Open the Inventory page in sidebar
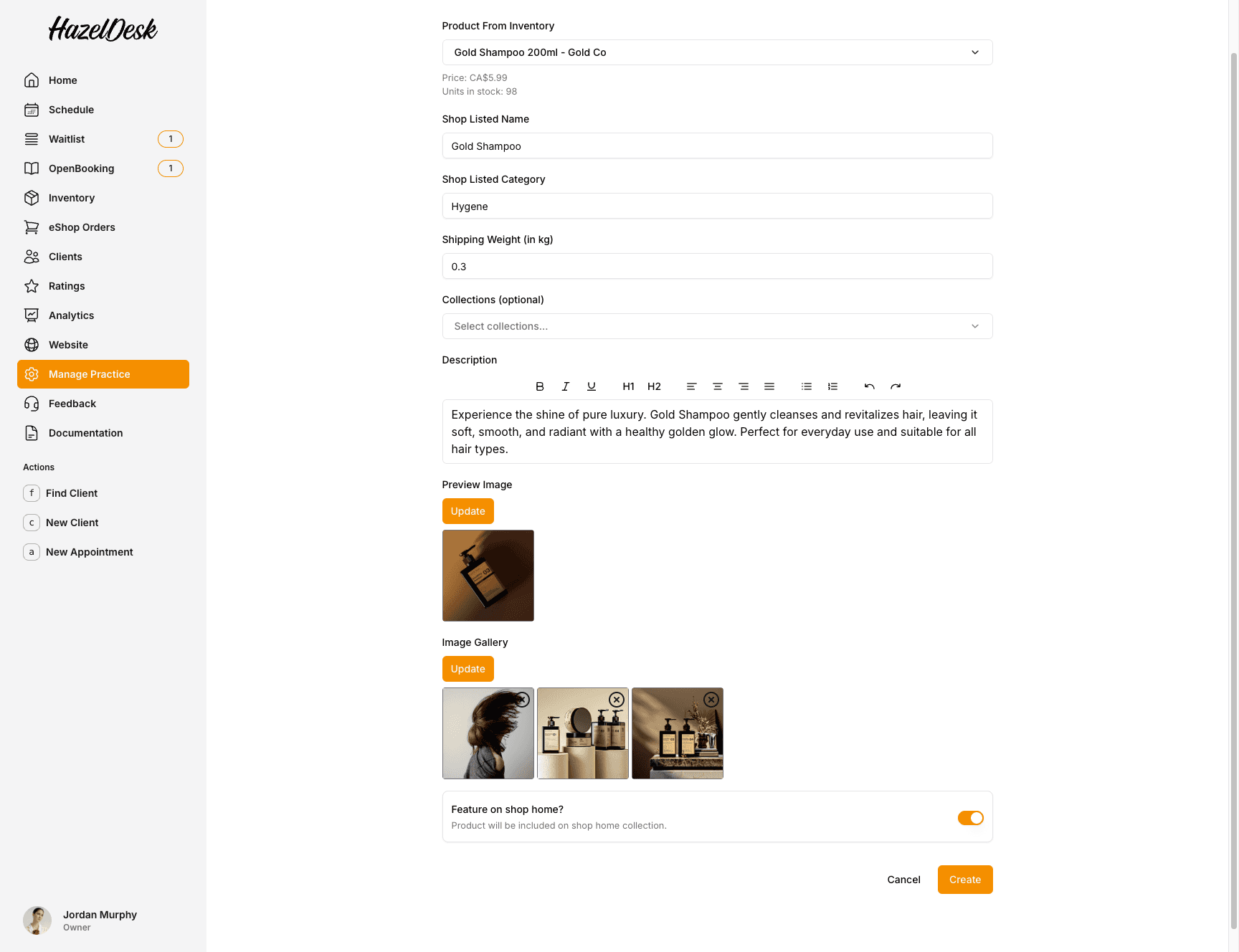The image size is (1239, 952). click(x=72, y=198)
